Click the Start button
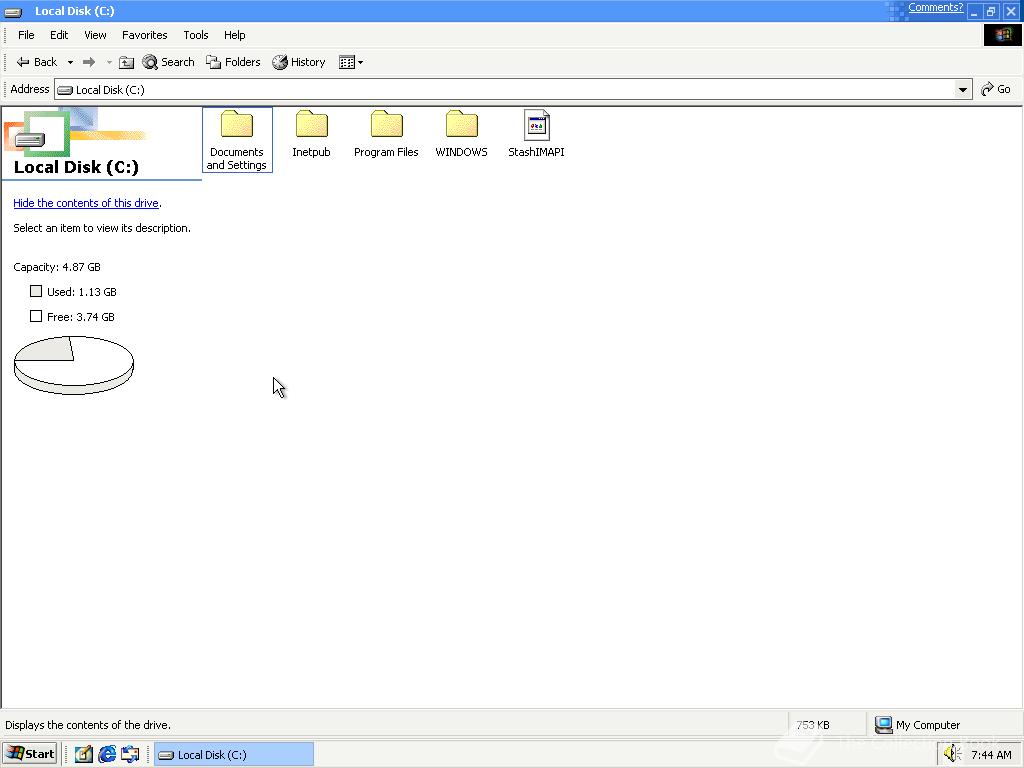 pos(30,754)
